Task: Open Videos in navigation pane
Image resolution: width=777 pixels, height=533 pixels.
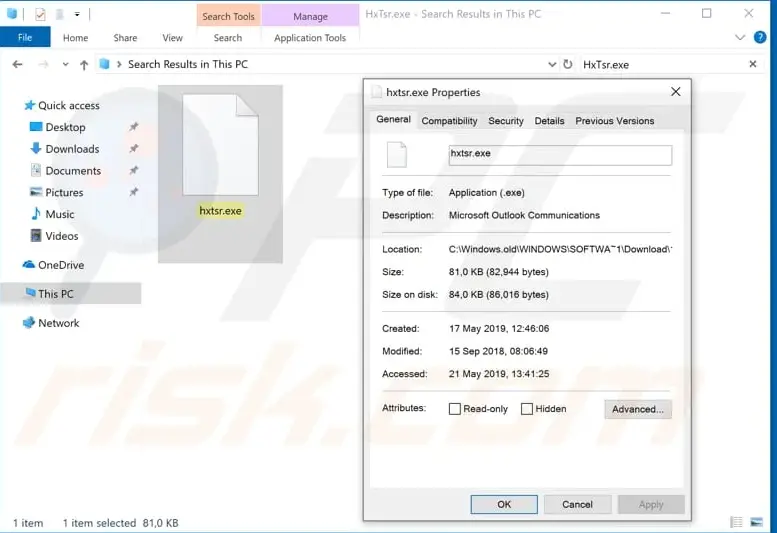Action: point(62,236)
